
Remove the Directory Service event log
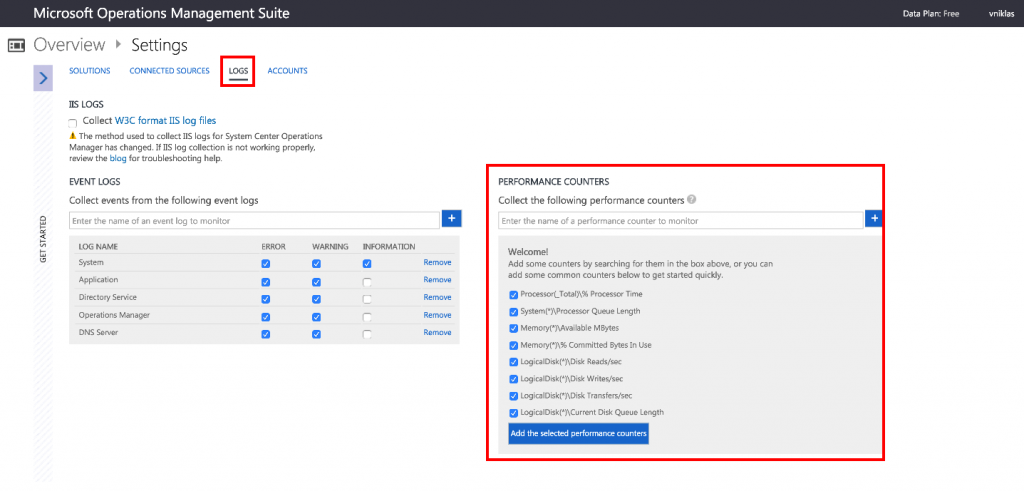click(x=437, y=297)
